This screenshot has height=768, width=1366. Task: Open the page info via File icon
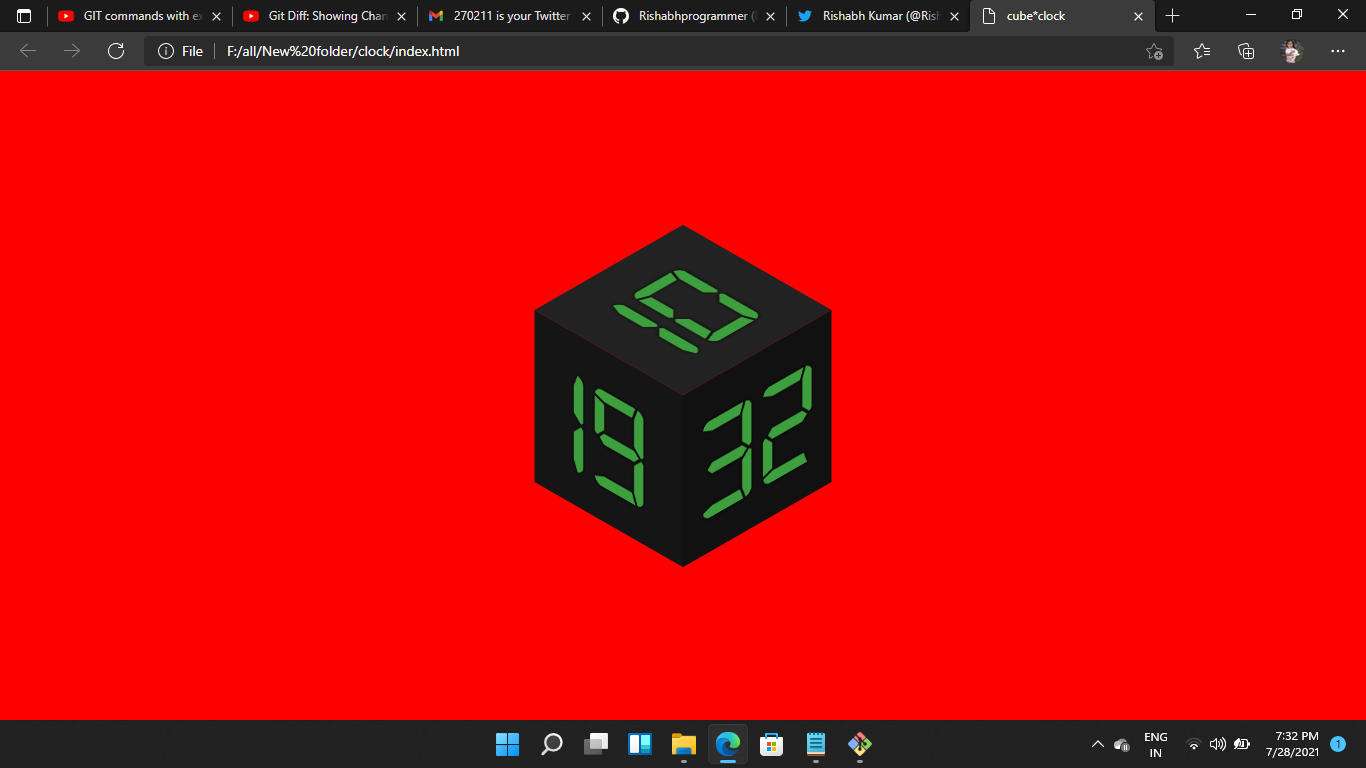pos(165,51)
